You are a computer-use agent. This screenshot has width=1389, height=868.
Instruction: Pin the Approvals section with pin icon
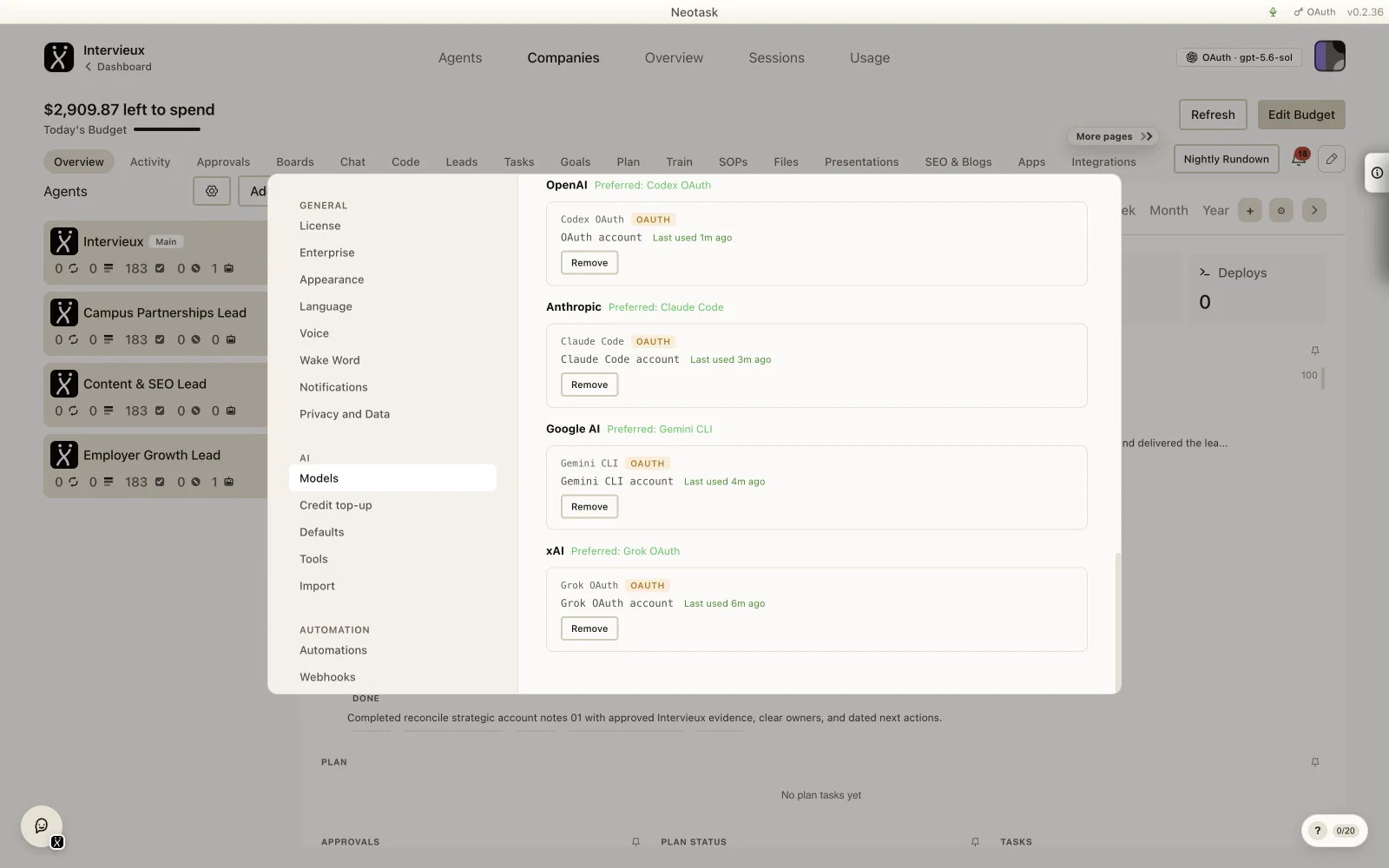coord(635,842)
